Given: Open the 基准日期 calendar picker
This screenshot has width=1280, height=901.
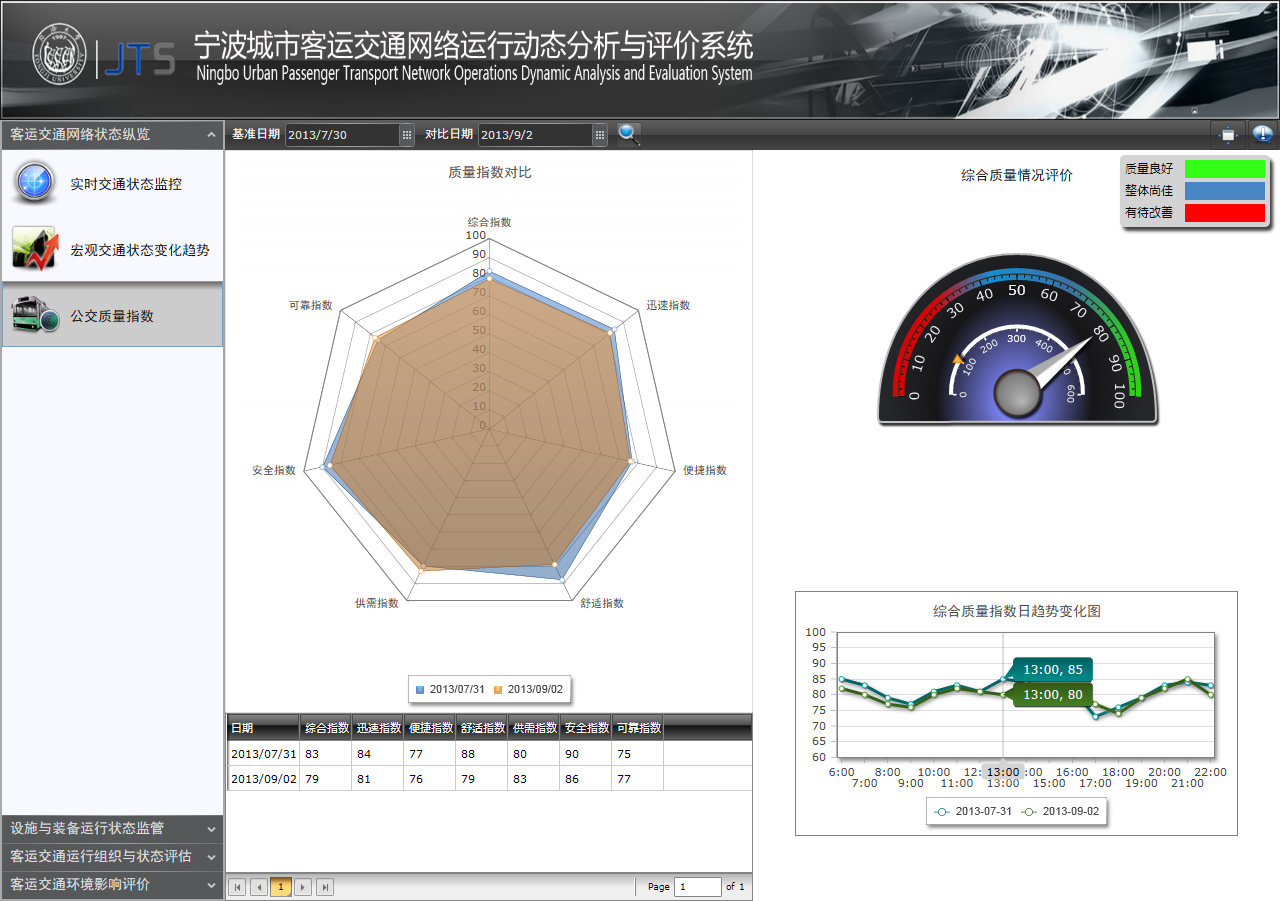Looking at the screenshot, I should click(406, 135).
